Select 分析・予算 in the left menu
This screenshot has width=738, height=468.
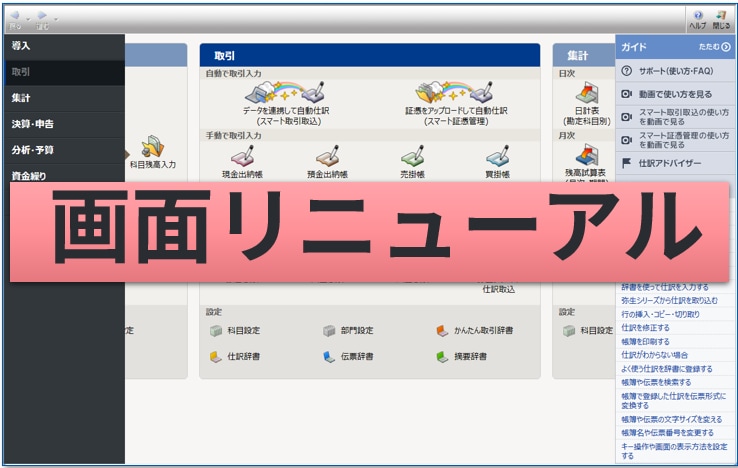coord(33,150)
